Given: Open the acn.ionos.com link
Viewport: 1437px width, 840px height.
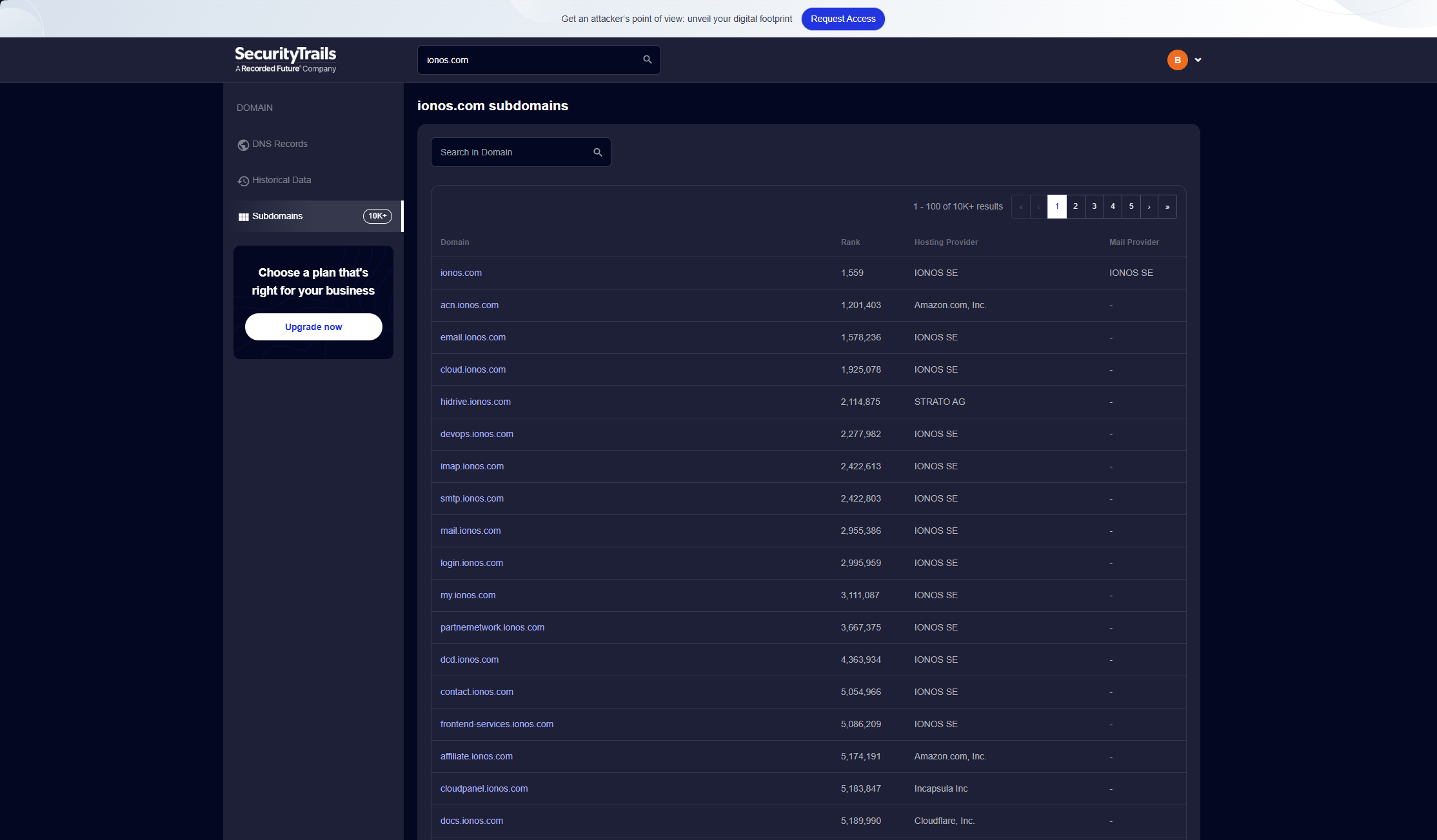Looking at the screenshot, I should 470,305.
